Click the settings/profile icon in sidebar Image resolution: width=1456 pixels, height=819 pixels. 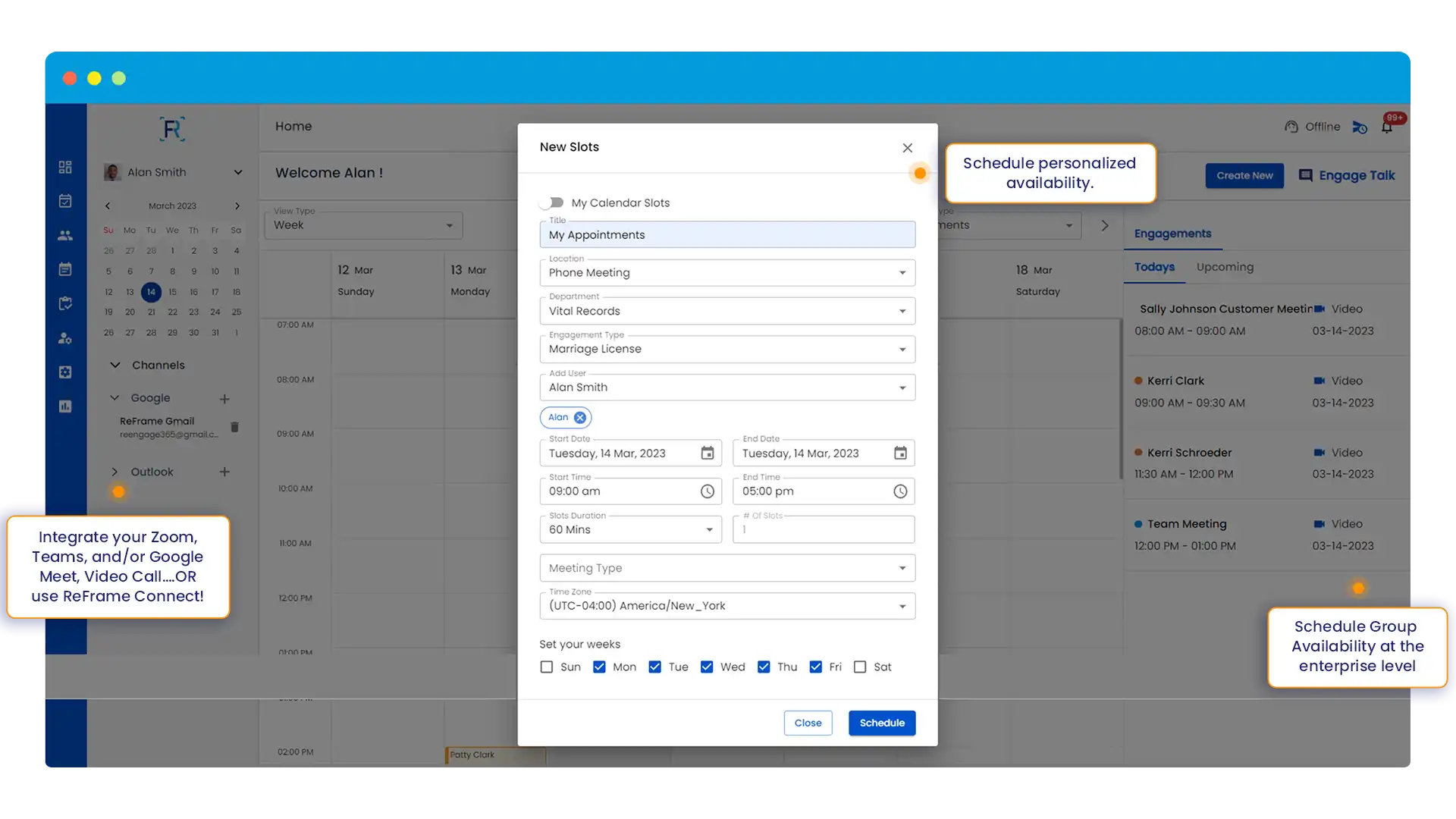coord(66,337)
